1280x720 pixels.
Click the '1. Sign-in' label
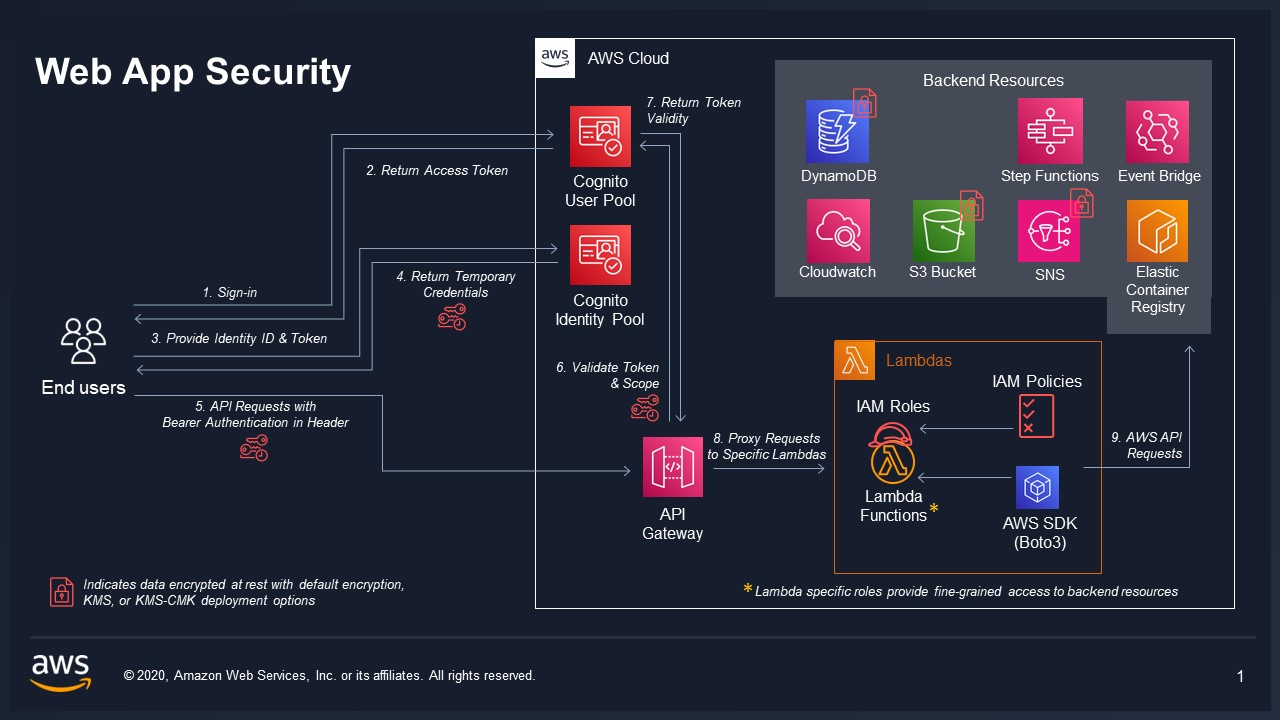(230, 293)
